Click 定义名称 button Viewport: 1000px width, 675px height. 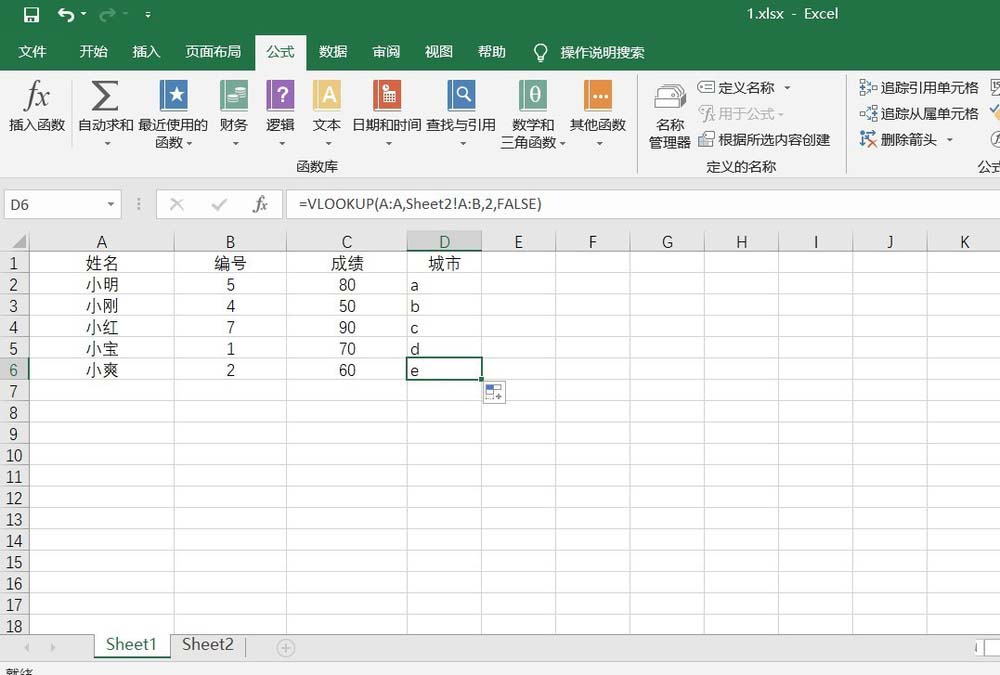point(736,87)
